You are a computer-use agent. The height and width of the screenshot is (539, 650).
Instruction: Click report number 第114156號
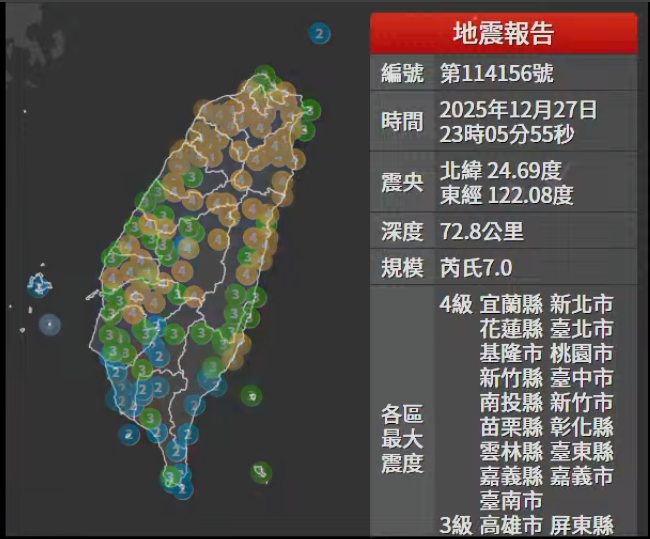click(496, 73)
